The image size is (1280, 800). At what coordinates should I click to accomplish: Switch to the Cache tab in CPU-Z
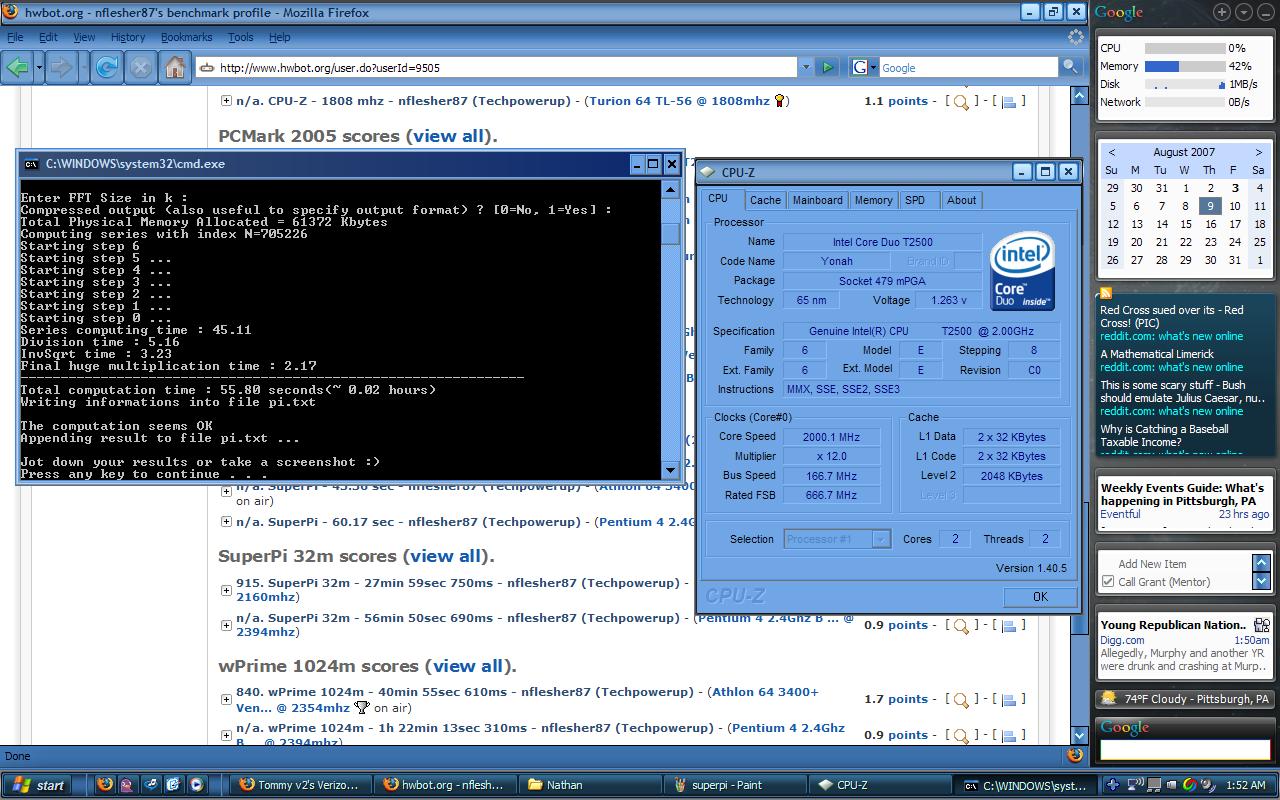coord(765,200)
